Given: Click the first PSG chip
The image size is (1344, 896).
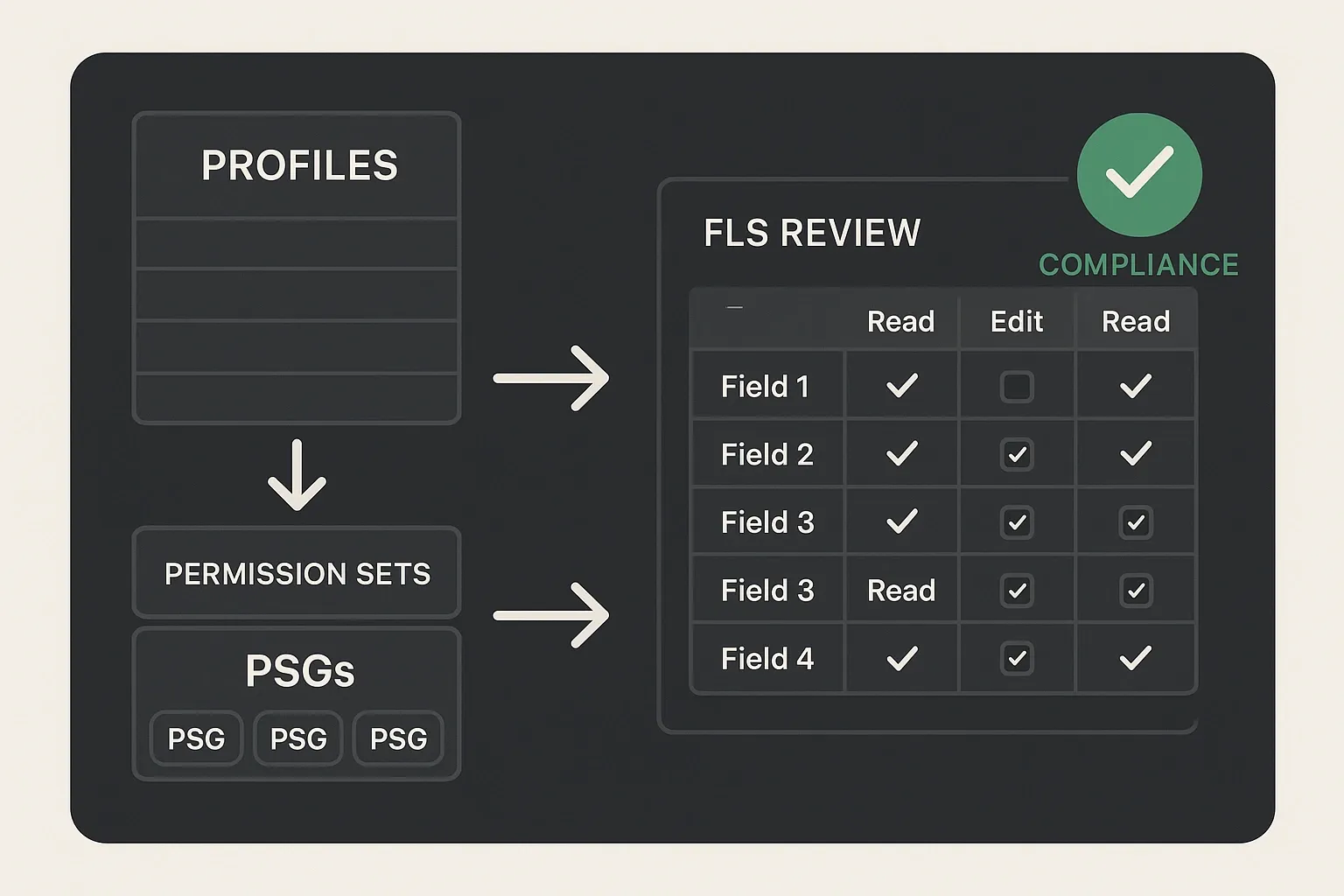Looking at the screenshot, I should (196, 739).
